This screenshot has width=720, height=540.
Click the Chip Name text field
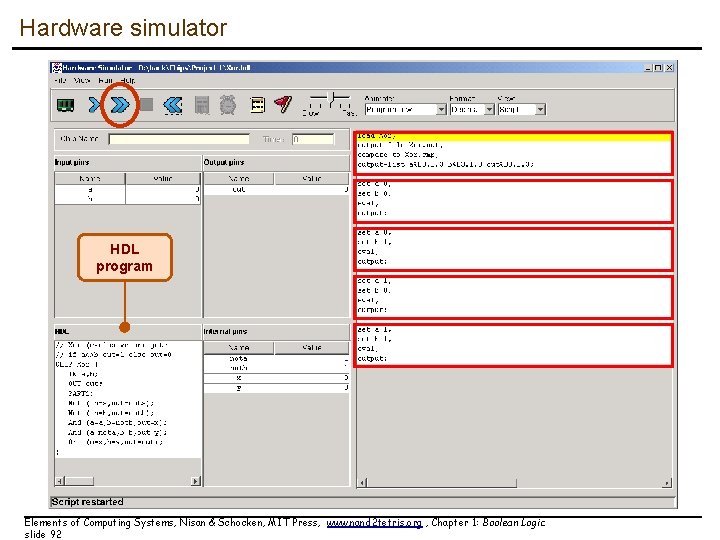pyautogui.click(x=179, y=139)
